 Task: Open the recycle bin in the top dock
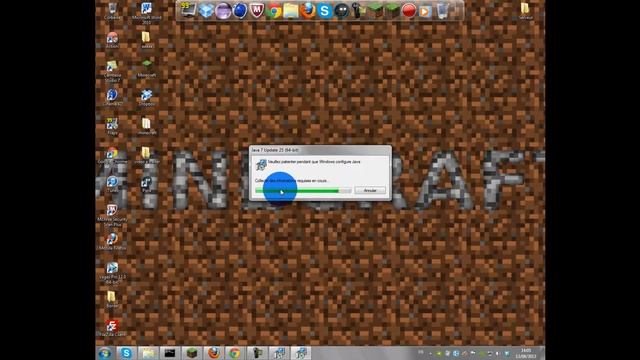(x=442, y=11)
